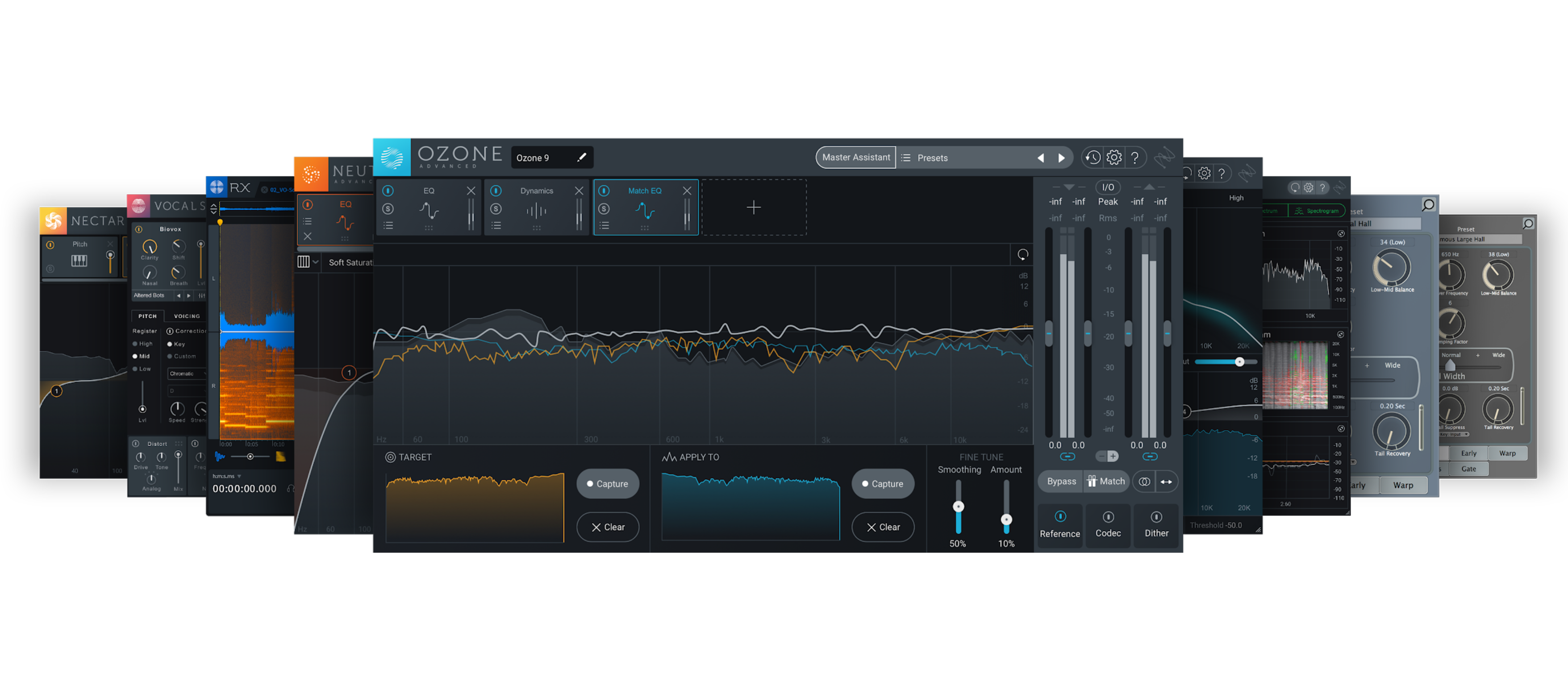
Task: Toggle power of the Match EQ module
Action: coord(604,191)
